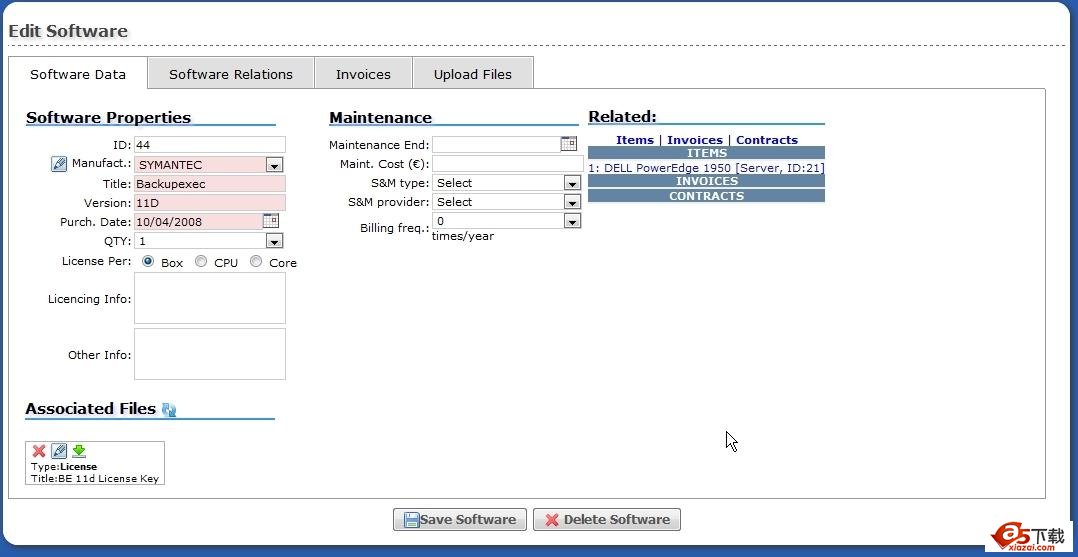
Task: Refresh the Associated Files list
Action: pyautogui.click(x=169, y=410)
